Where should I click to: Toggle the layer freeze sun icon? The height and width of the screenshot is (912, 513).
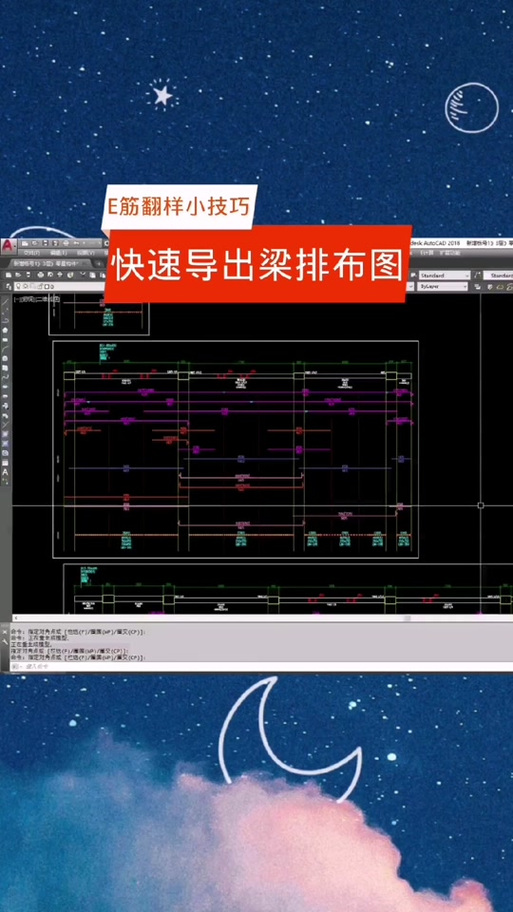click(25, 286)
